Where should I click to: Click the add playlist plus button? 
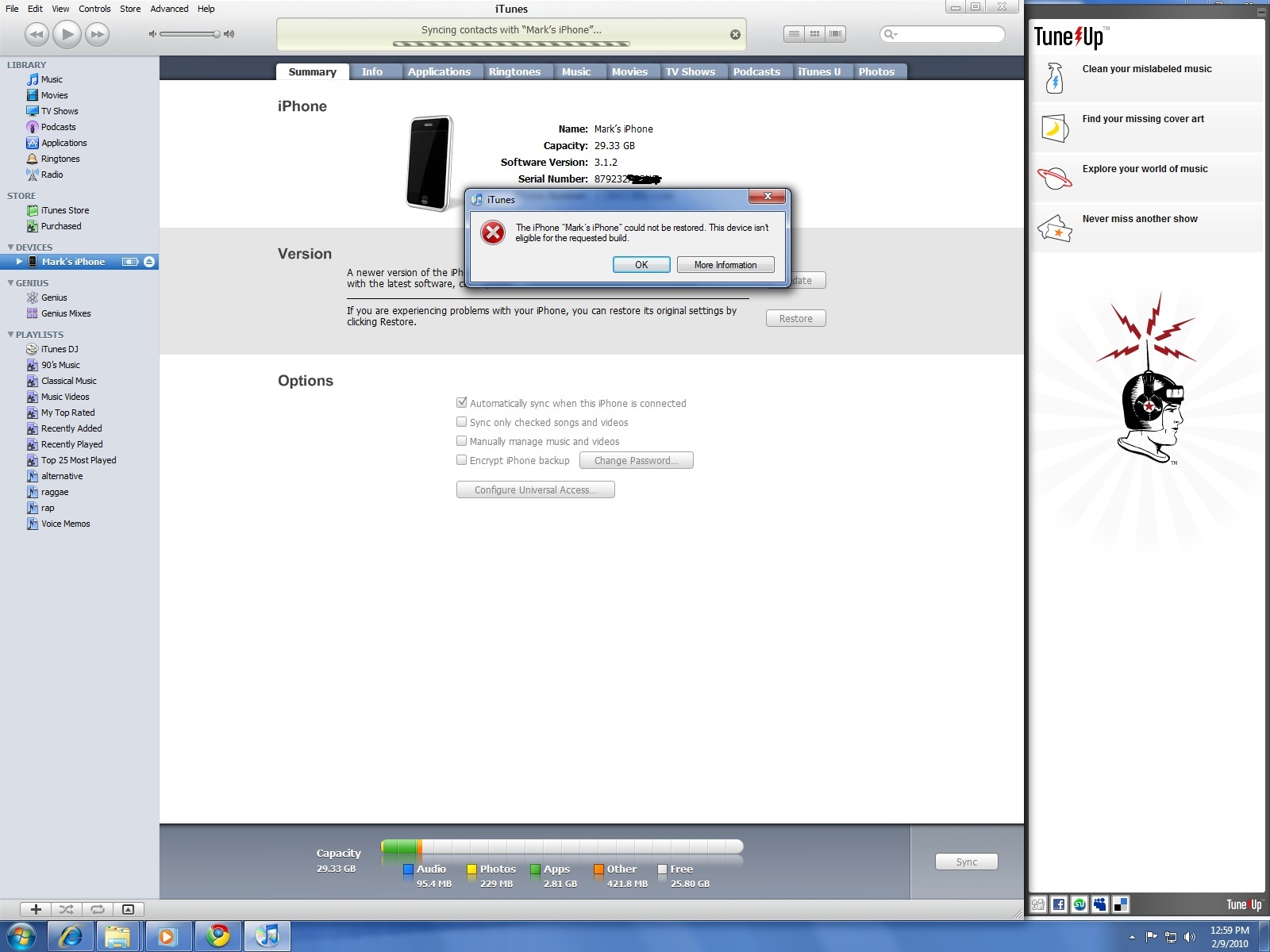pos(36,909)
